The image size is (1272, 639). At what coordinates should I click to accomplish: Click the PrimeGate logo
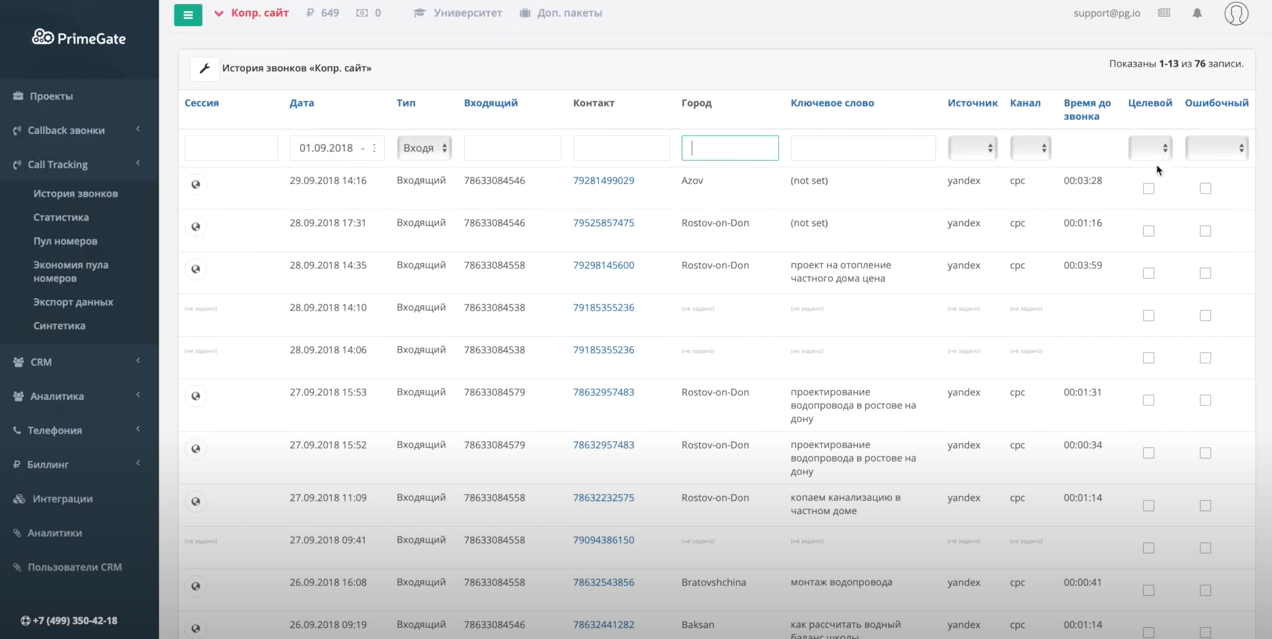(79, 37)
